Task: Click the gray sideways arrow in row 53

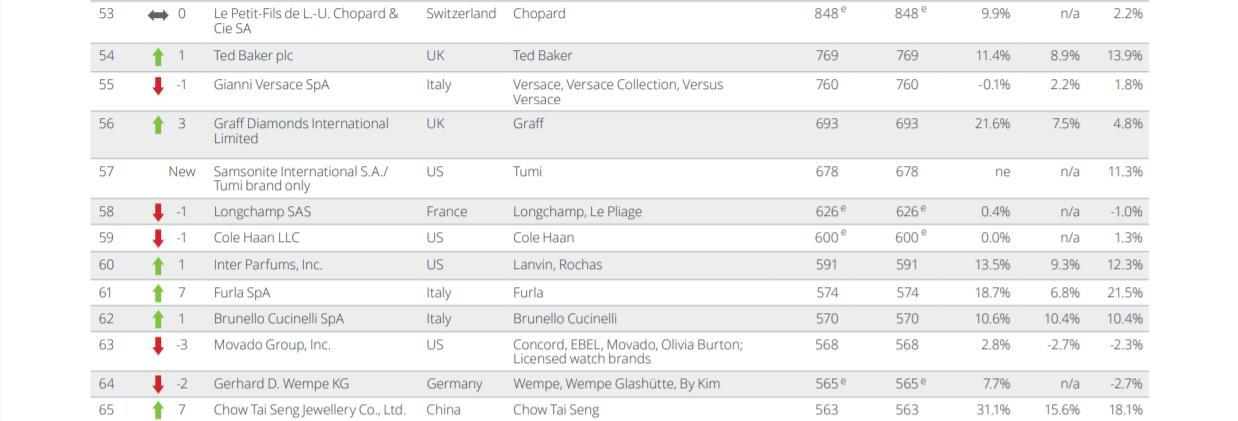Action: pos(158,14)
